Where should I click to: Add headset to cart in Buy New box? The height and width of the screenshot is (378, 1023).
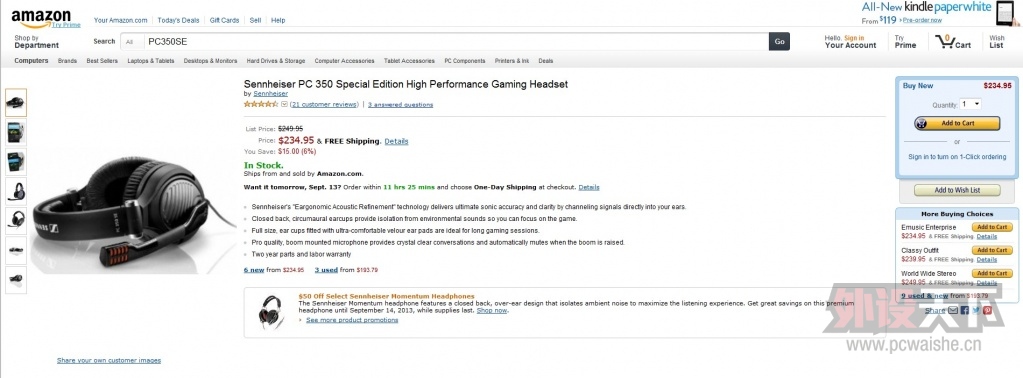[957, 123]
